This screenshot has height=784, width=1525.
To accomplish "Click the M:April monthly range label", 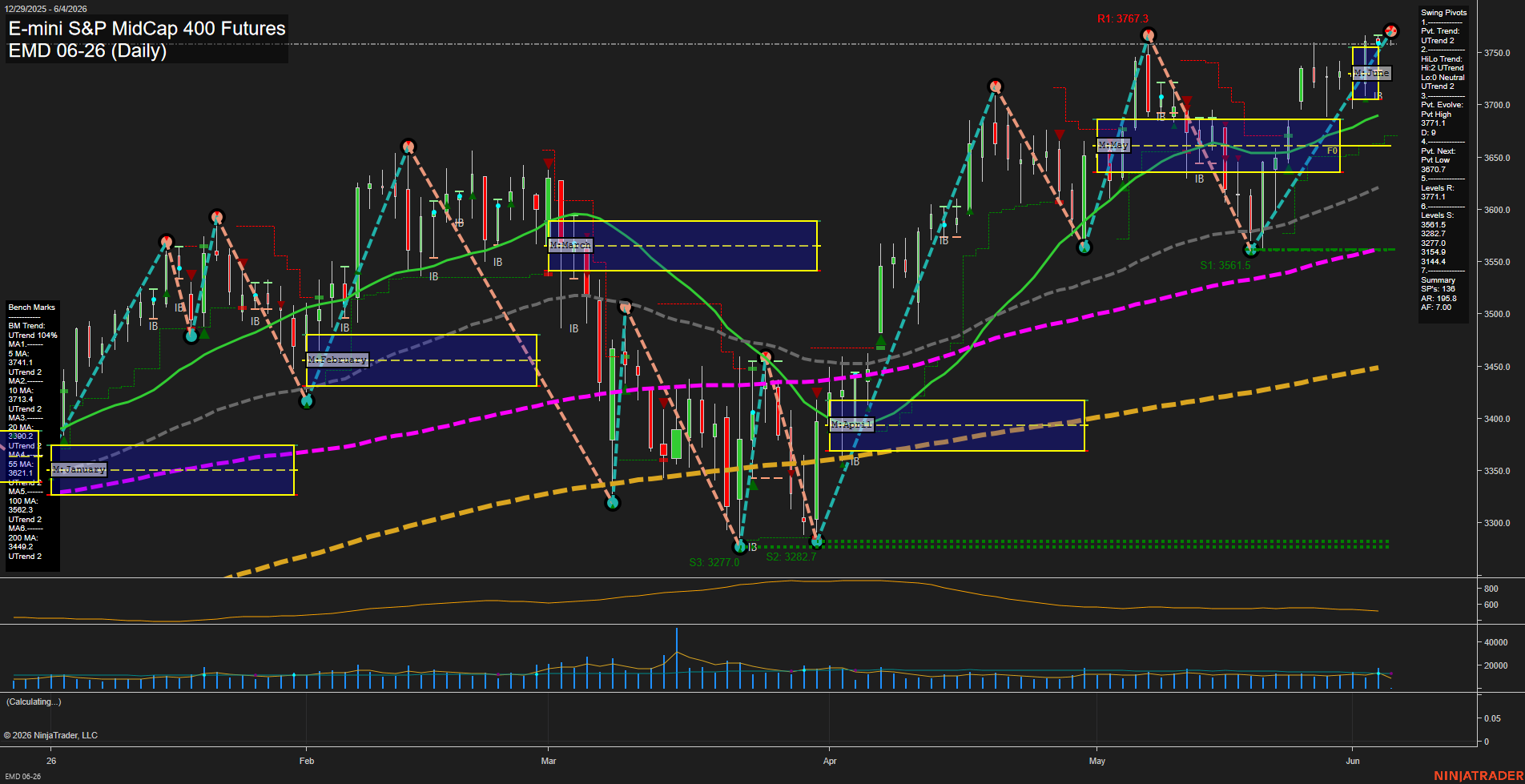I will click(x=851, y=424).
